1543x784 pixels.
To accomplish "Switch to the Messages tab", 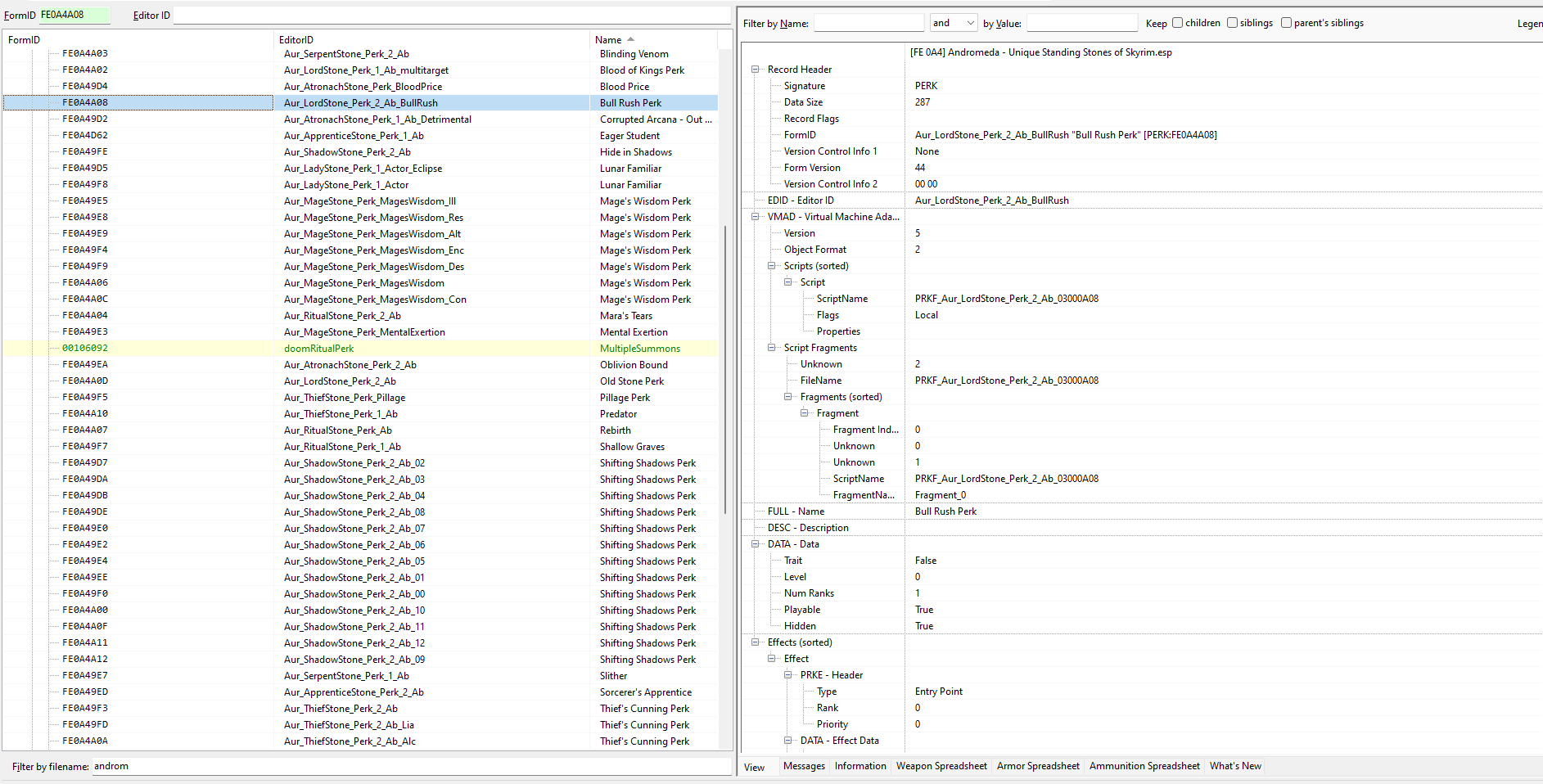I will [x=804, y=766].
